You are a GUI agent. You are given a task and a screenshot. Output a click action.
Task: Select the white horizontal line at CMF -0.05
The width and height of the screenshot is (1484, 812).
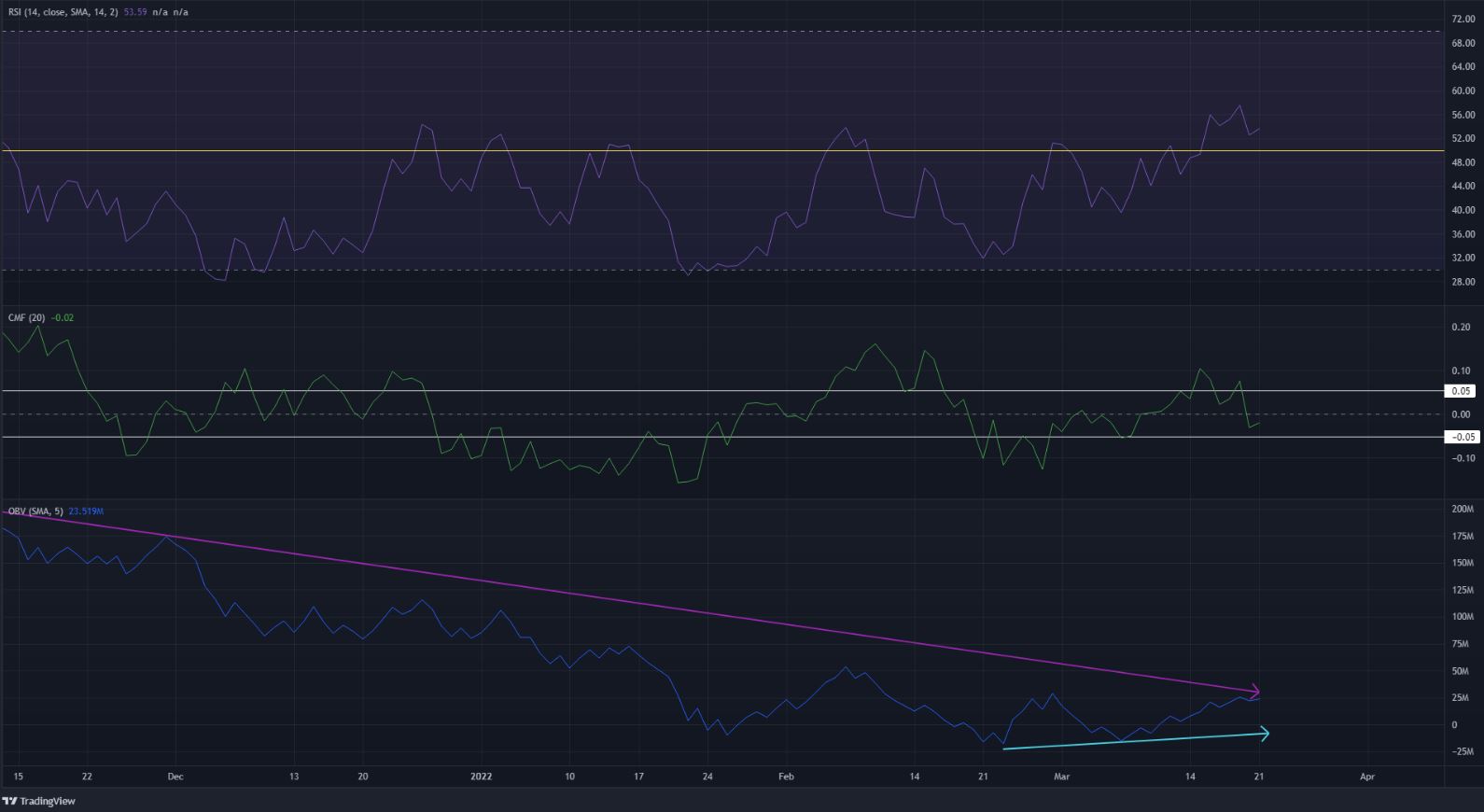tap(721, 437)
